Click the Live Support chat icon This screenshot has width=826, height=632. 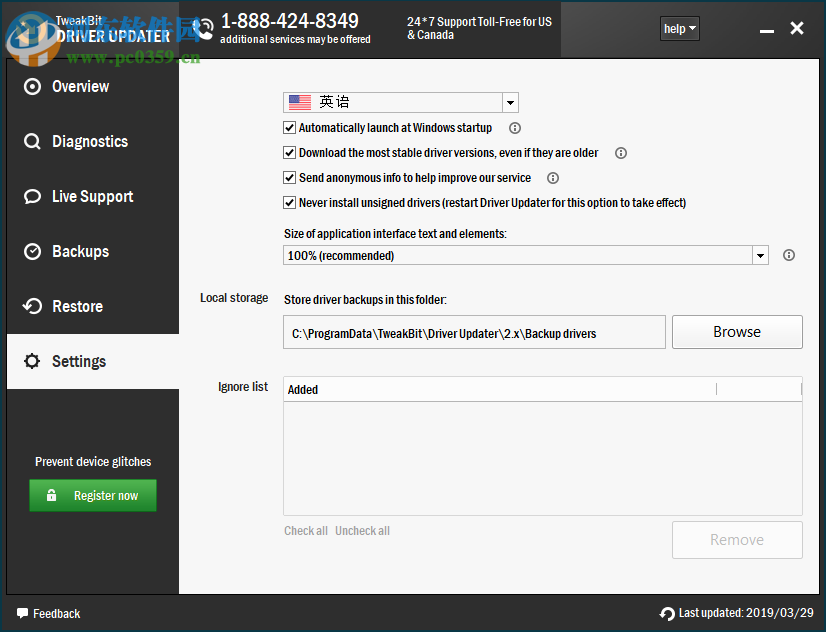(x=31, y=197)
